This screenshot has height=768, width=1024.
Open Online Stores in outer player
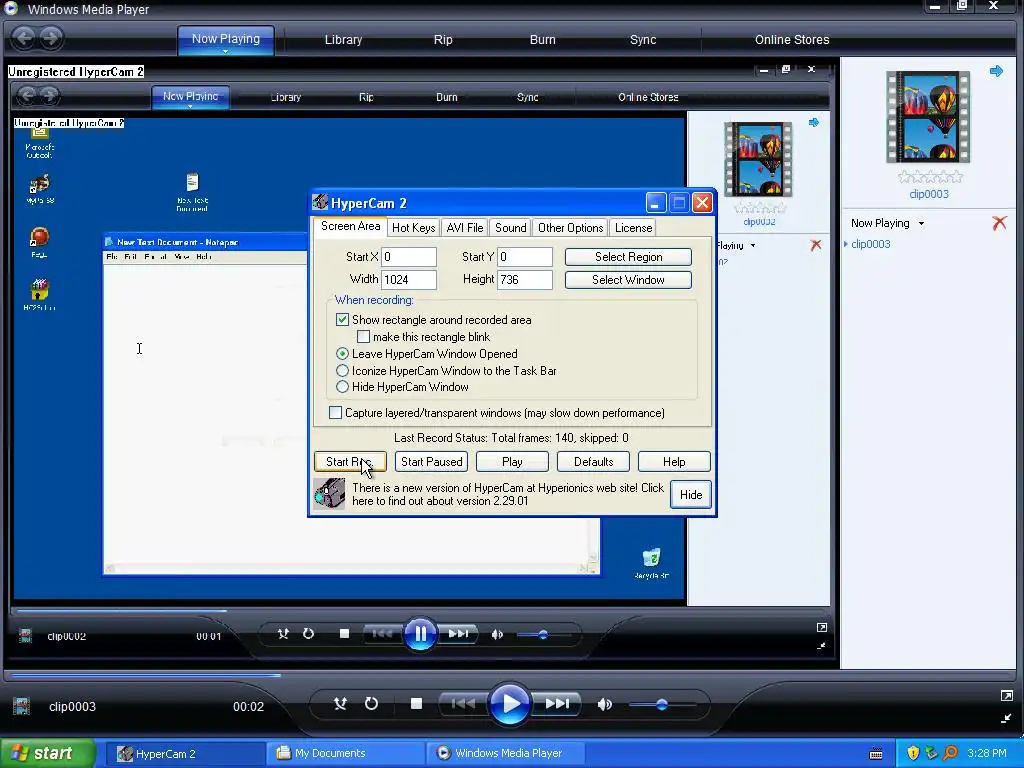(792, 40)
